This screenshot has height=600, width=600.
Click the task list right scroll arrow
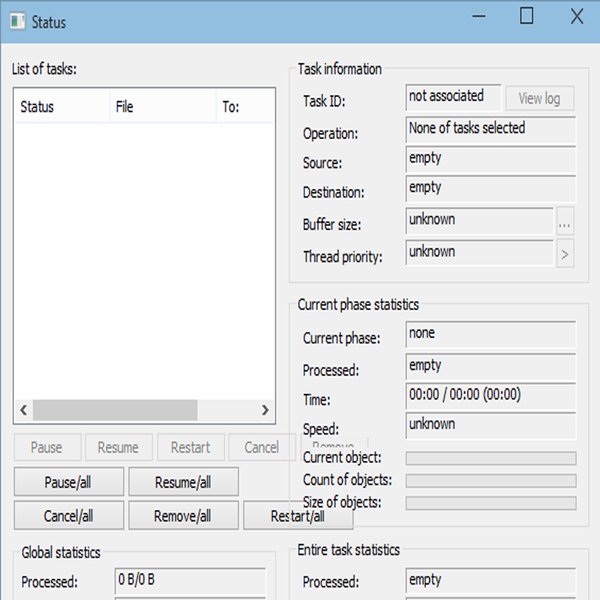[265, 410]
